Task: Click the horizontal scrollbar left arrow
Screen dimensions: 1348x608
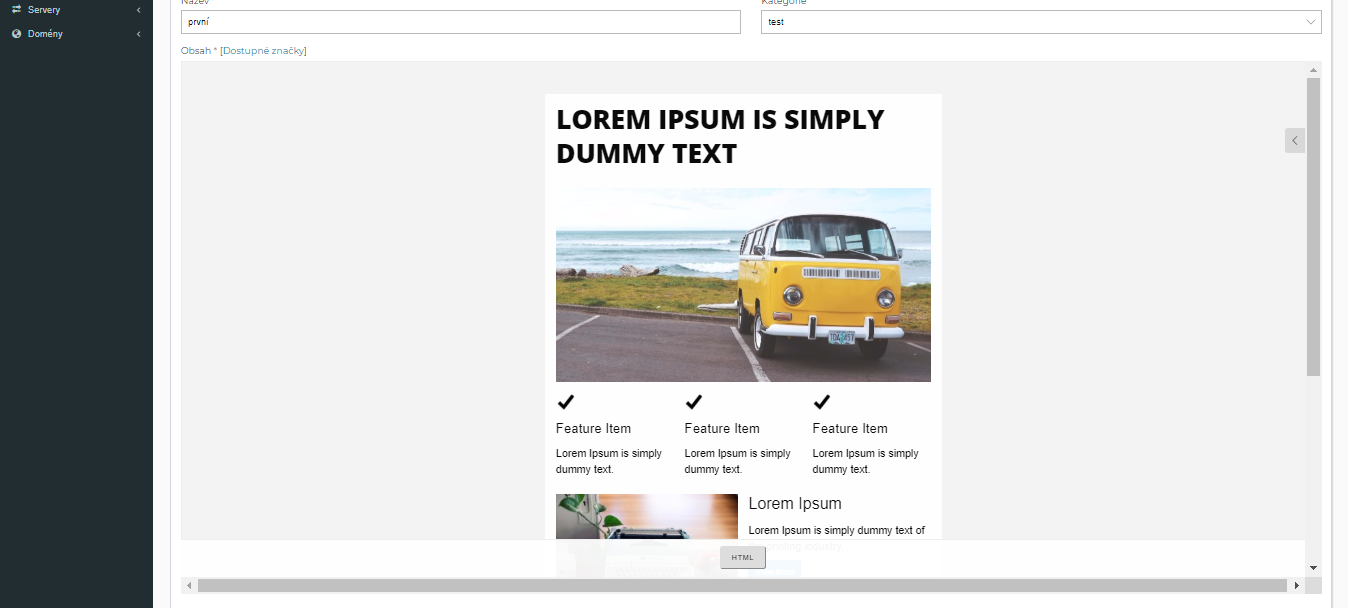Action: point(189,585)
